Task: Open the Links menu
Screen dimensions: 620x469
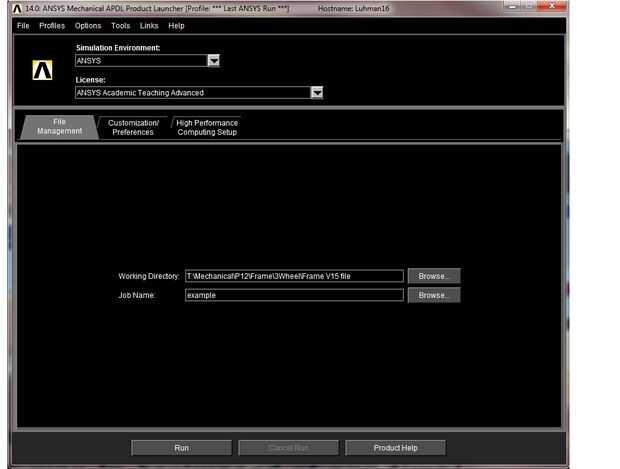Action: pyautogui.click(x=149, y=26)
